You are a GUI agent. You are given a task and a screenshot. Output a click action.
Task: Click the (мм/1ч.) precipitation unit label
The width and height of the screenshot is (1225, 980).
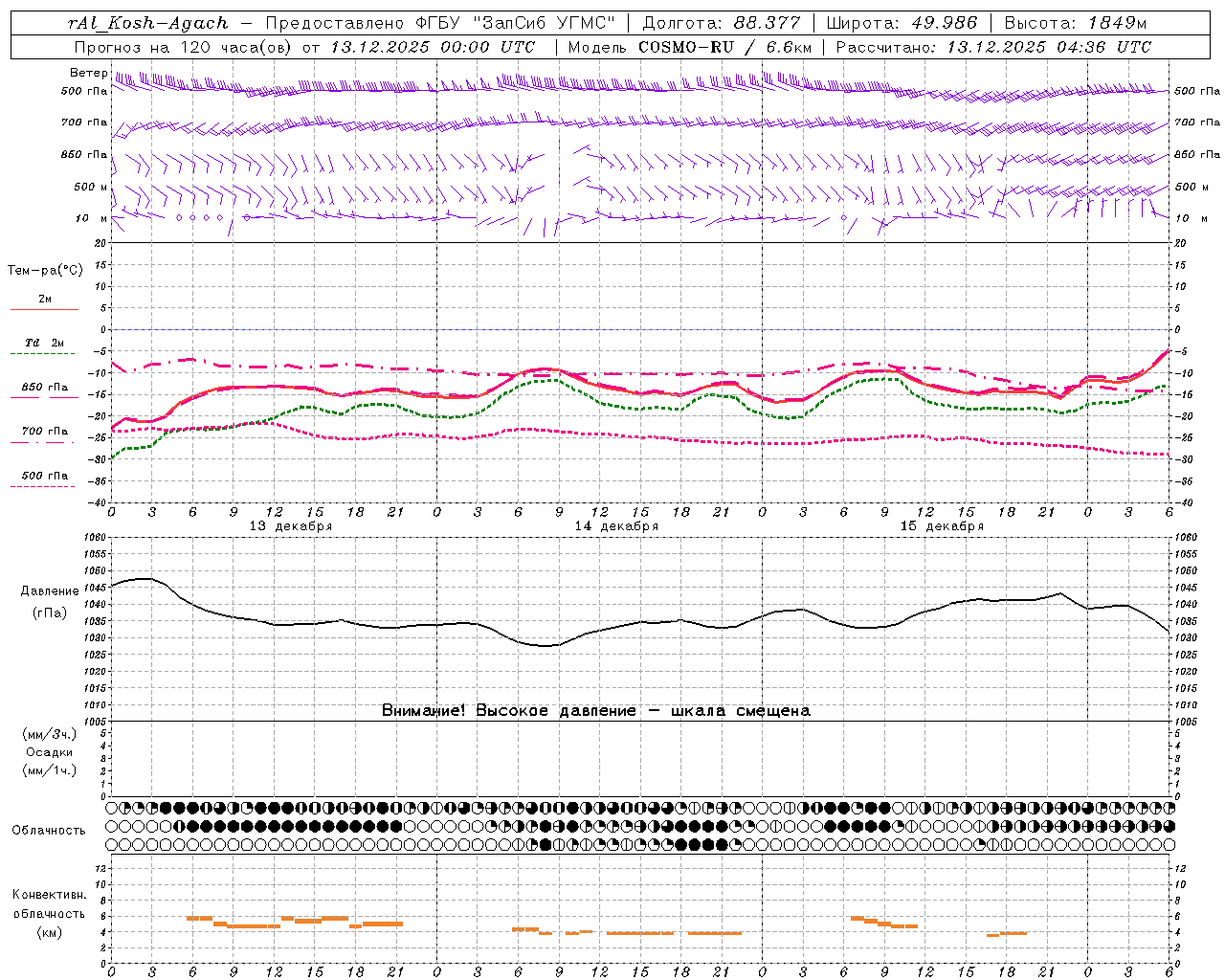(x=50, y=770)
